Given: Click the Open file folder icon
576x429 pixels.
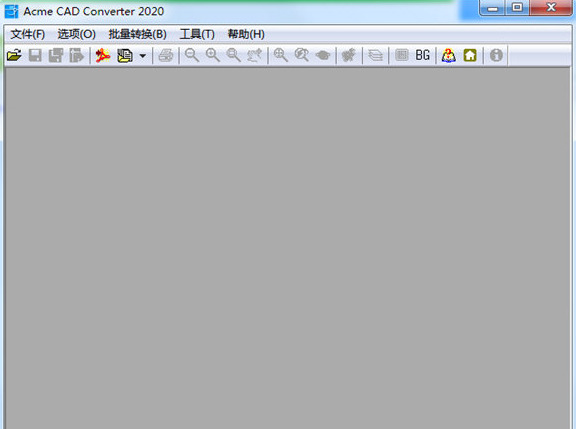Looking at the screenshot, I should (x=14, y=55).
